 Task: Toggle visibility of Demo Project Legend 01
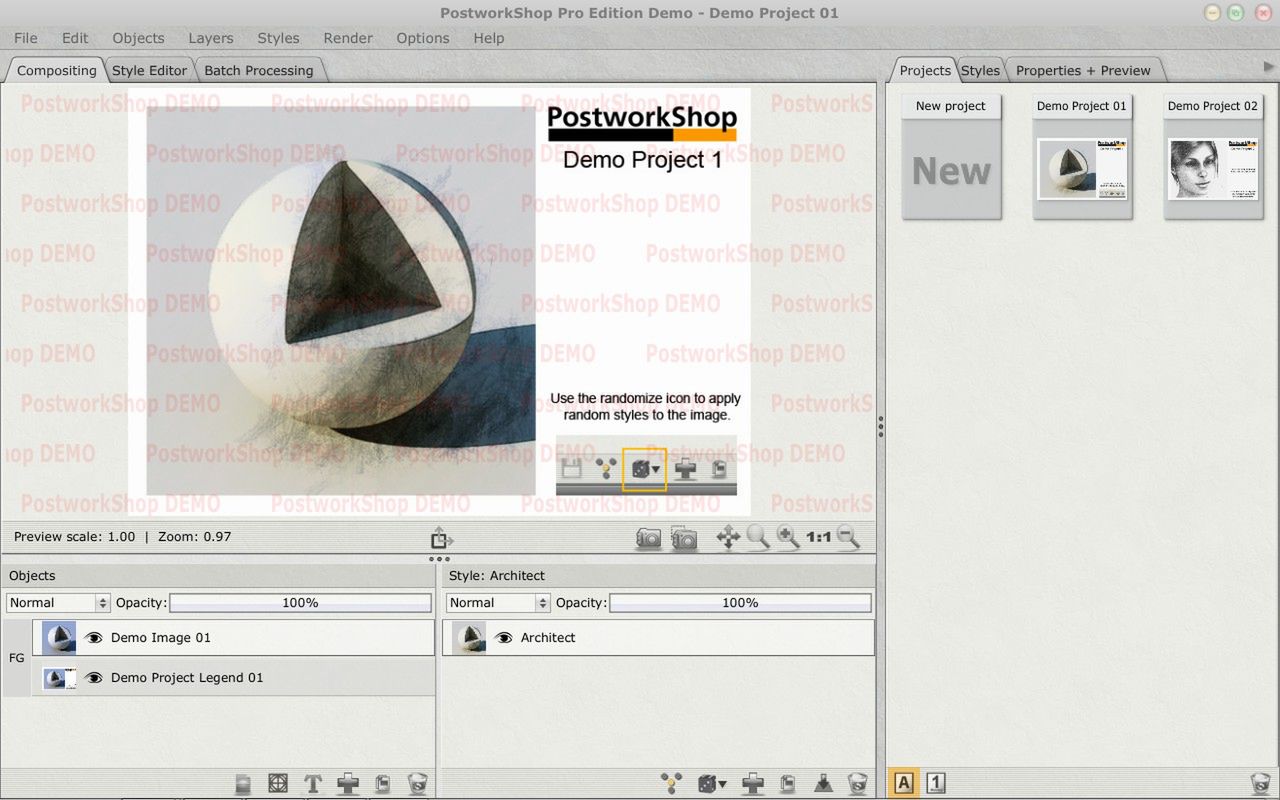pyautogui.click(x=94, y=678)
